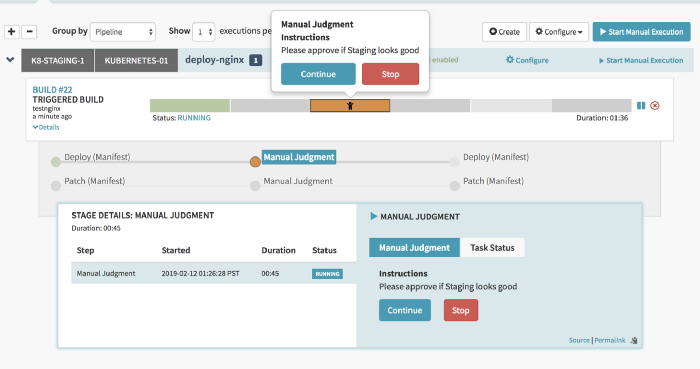Screen dimensions: 700x369
Task: Copy permalink with the clipboard icon
Action: pos(634,340)
